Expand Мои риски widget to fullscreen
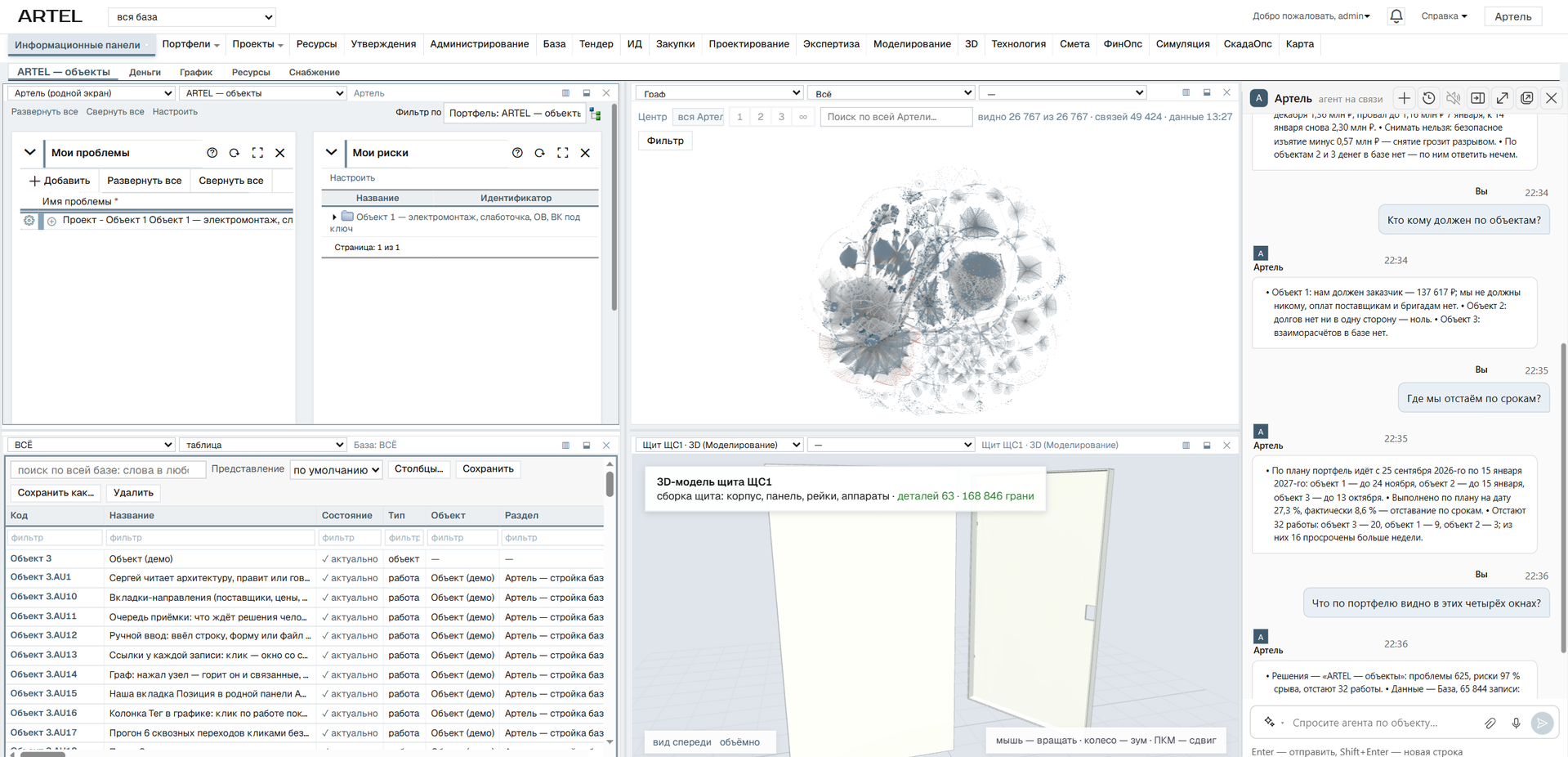Screen dimensions: 1568x757 point(562,153)
